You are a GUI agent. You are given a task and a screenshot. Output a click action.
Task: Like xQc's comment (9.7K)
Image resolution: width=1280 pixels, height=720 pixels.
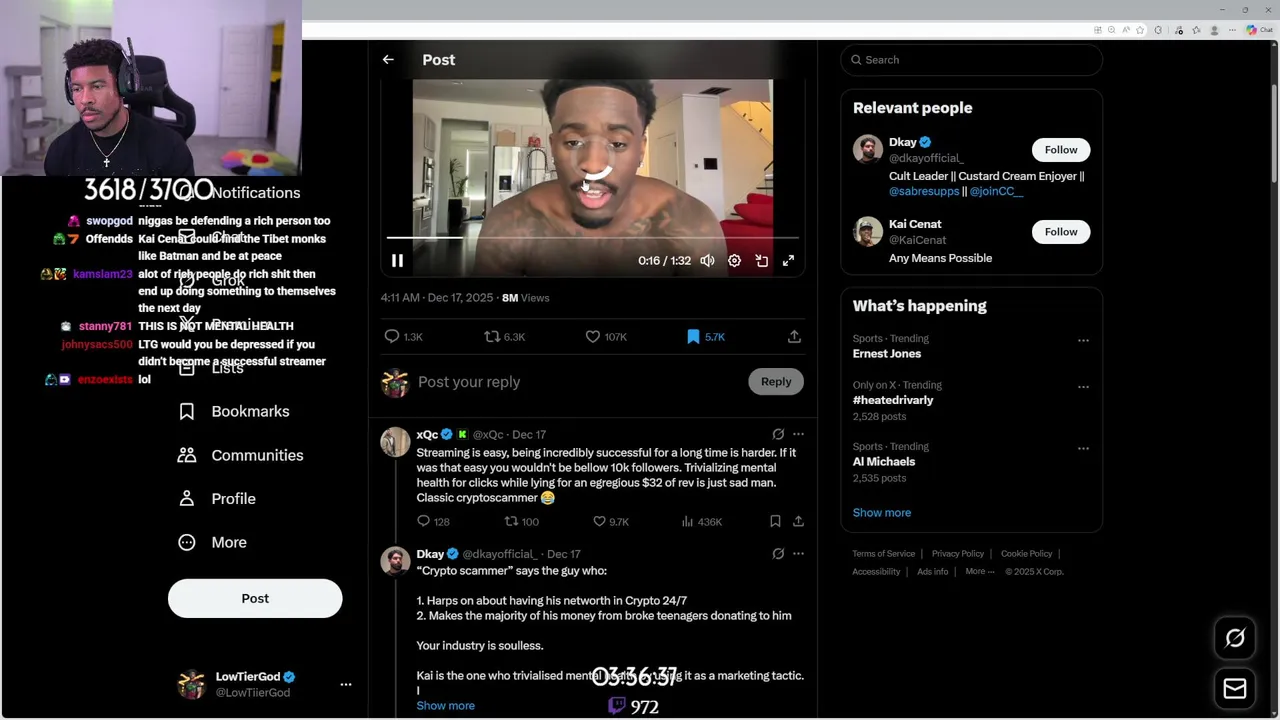[x=610, y=521]
